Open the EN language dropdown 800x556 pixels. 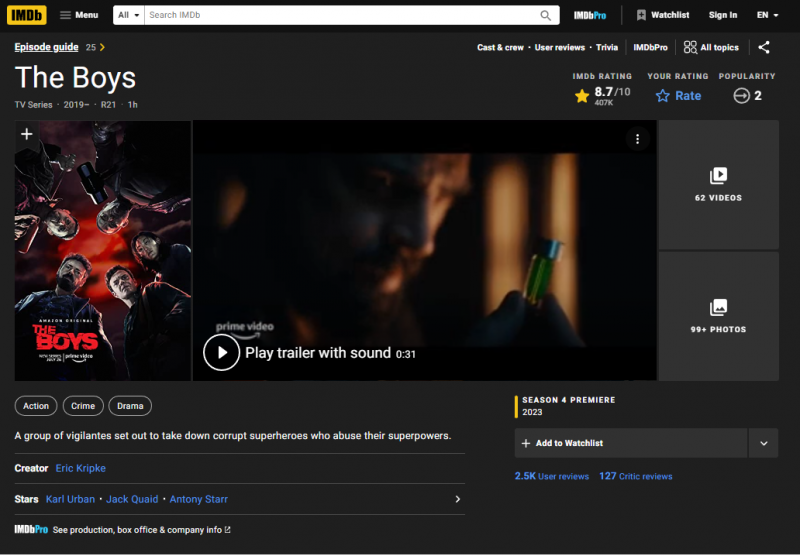point(767,15)
